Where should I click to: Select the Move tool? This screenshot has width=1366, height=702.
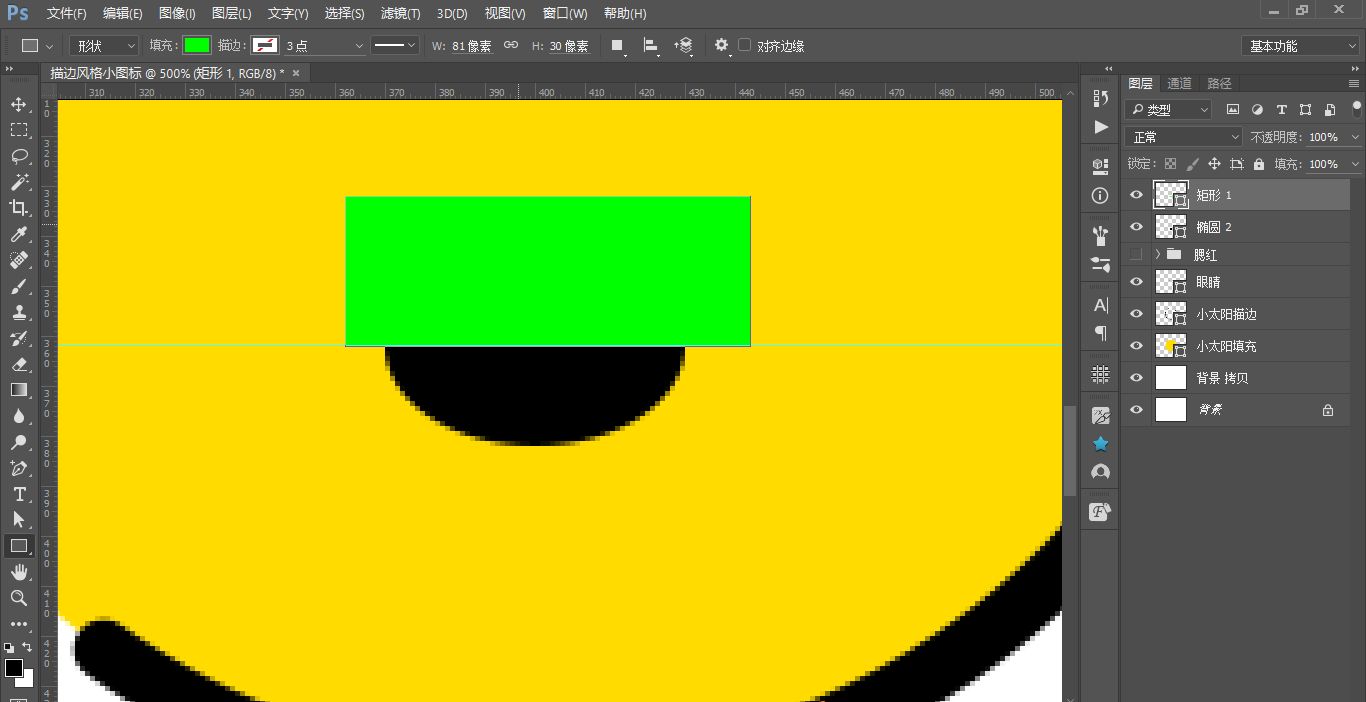[x=18, y=104]
